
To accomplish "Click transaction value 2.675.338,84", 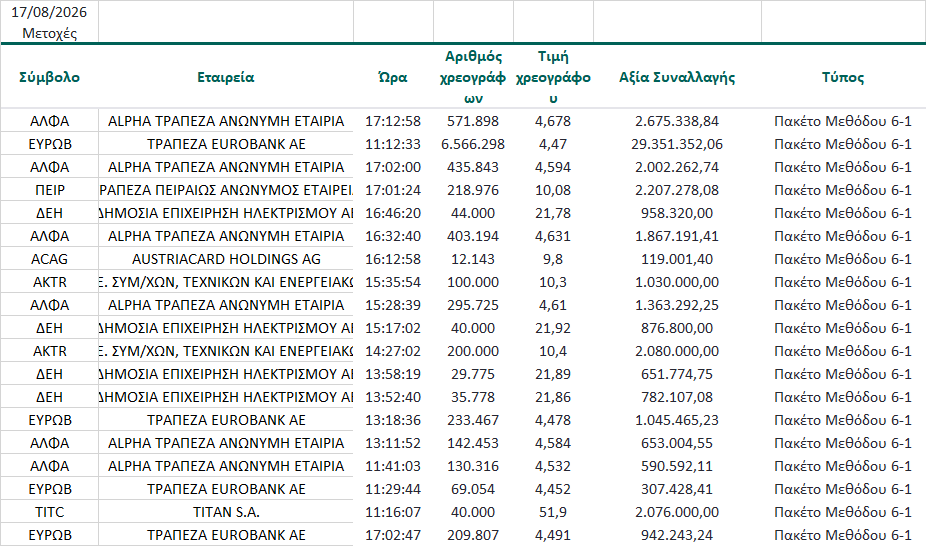I will pyautogui.click(x=677, y=121).
